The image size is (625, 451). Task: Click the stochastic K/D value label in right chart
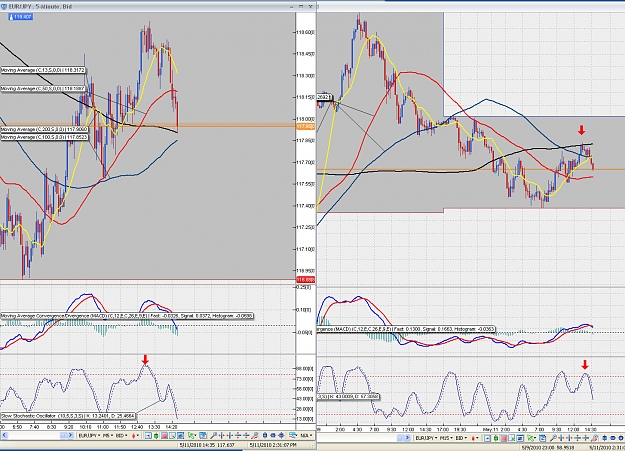[348, 397]
